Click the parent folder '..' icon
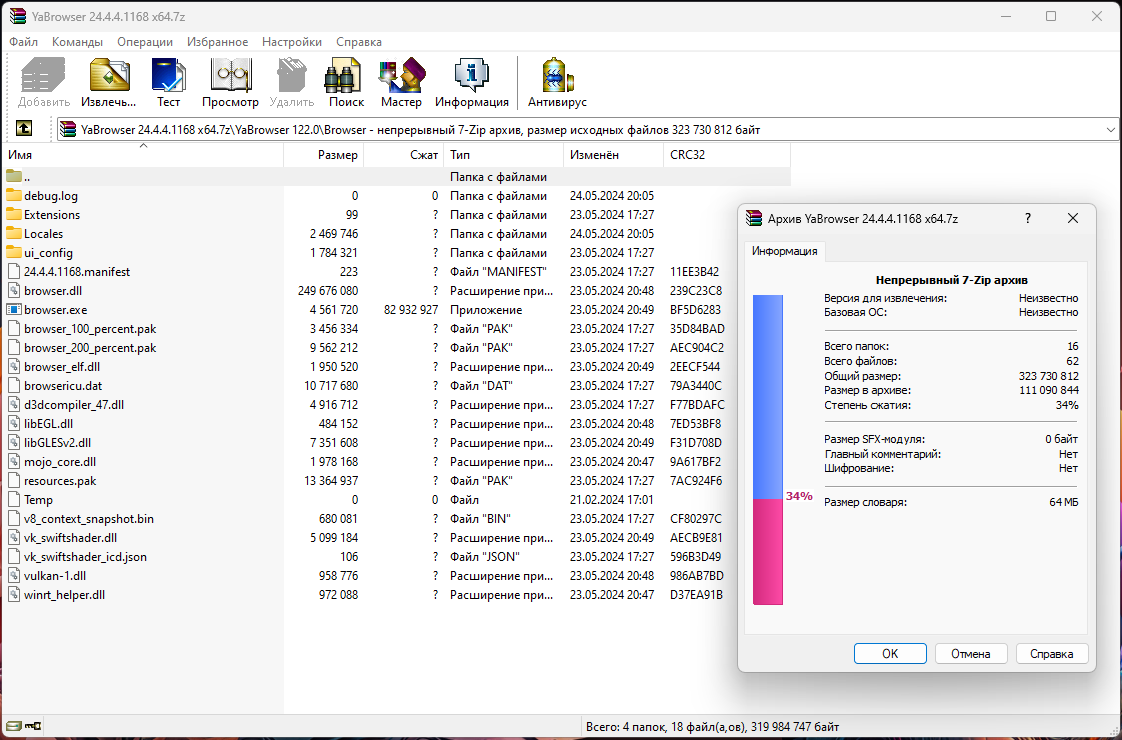The image size is (1122, 740). click(x=14, y=176)
